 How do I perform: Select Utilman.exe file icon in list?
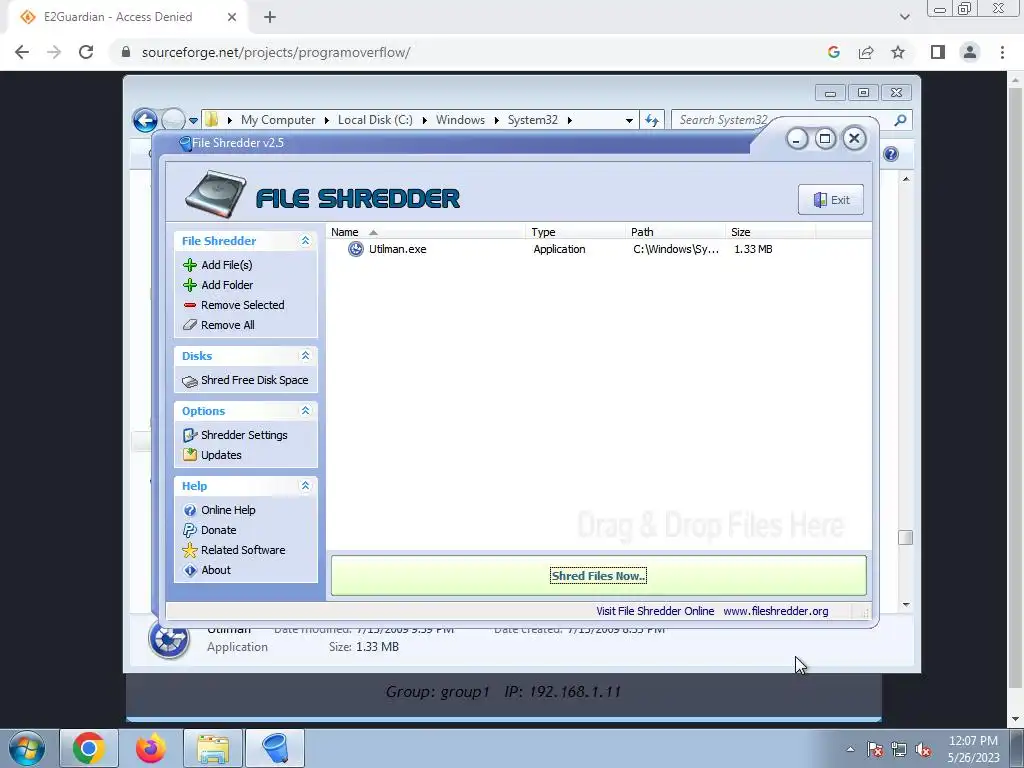click(x=355, y=249)
